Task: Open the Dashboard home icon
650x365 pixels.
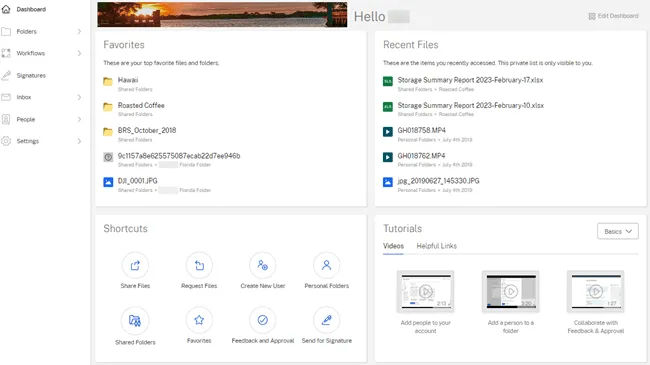Action: pos(6,9)
